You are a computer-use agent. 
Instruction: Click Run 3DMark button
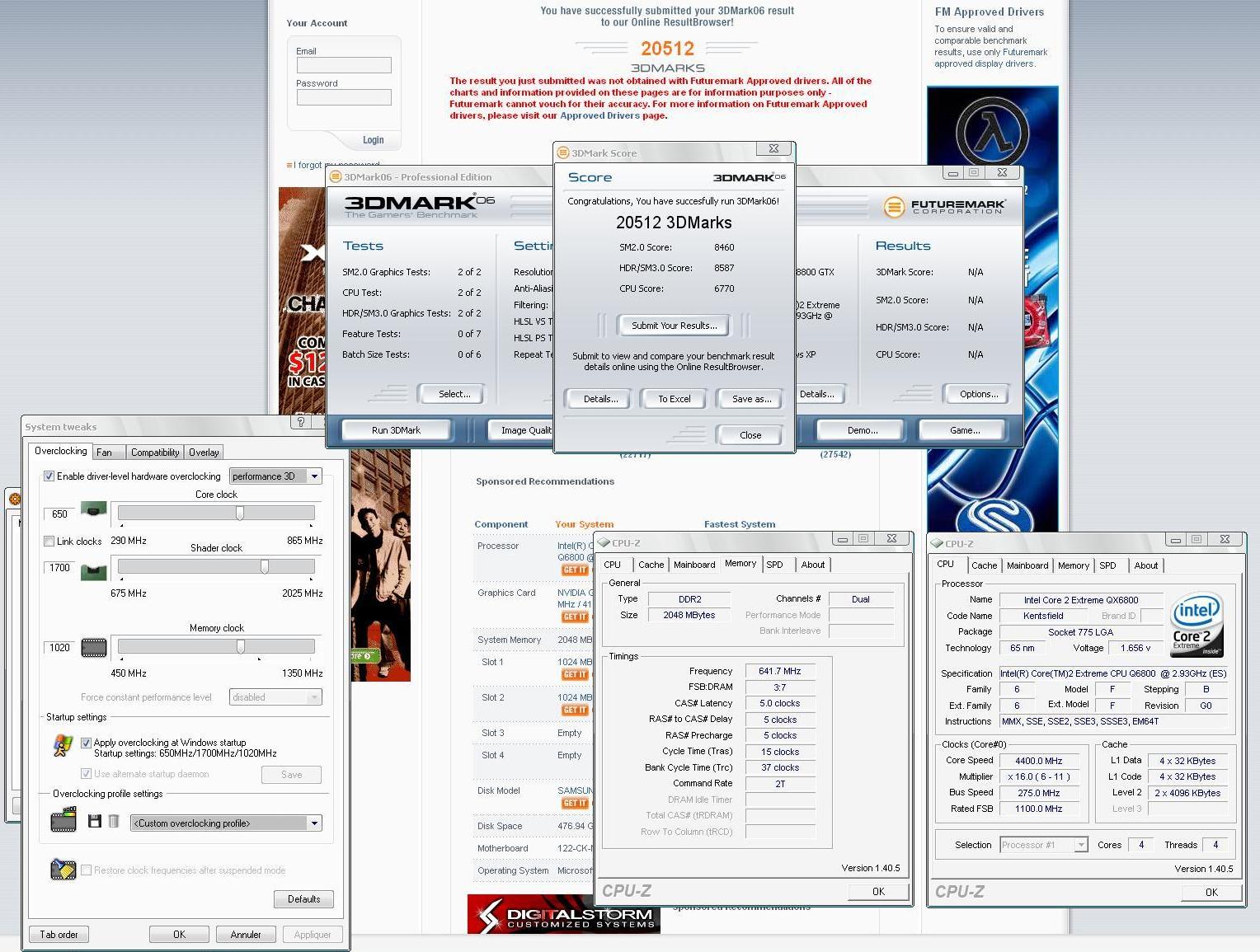pyautogui.click(x=396, y=430)
